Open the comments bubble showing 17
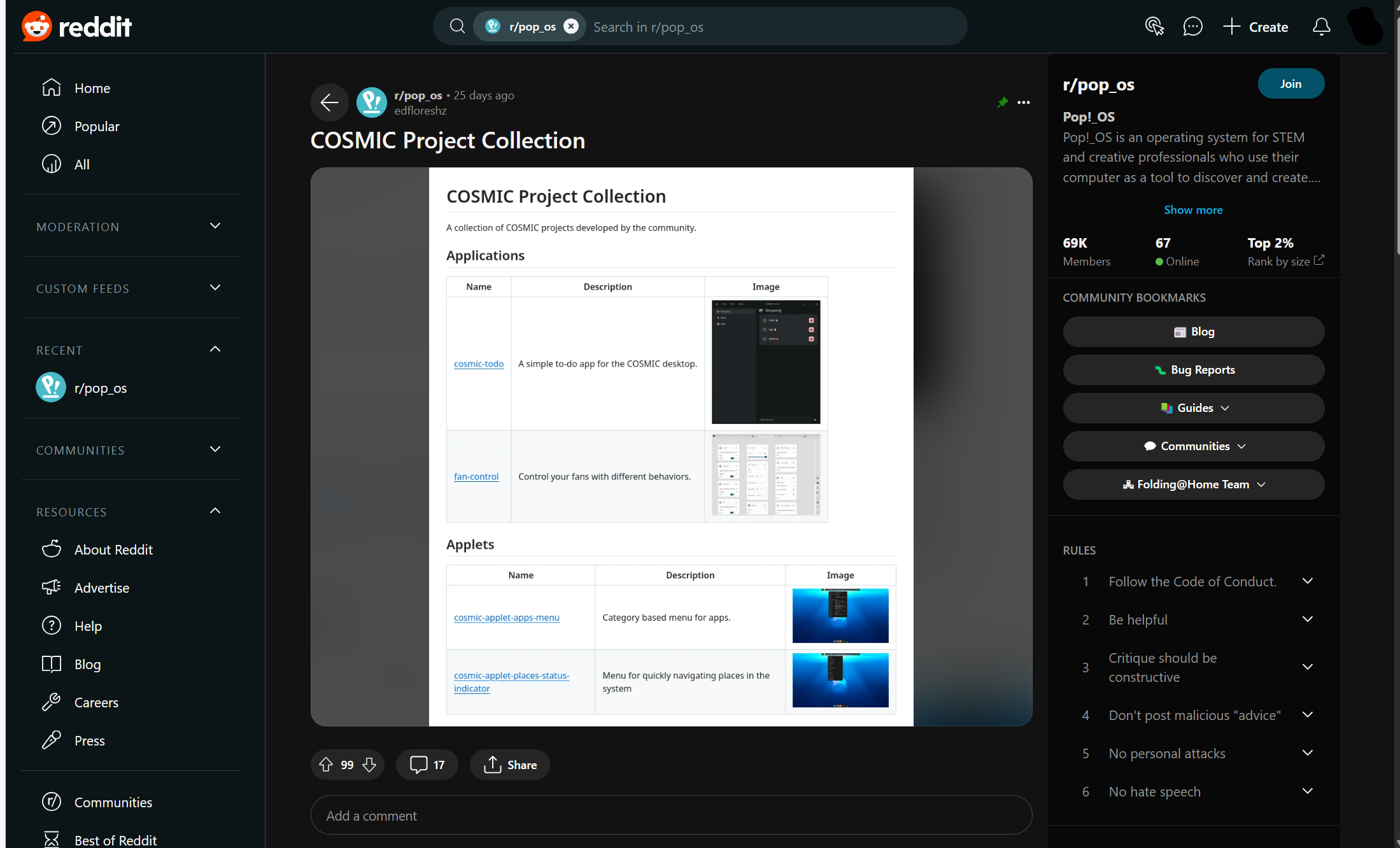This screenshot has width=1400, height=848. point(427,765)
